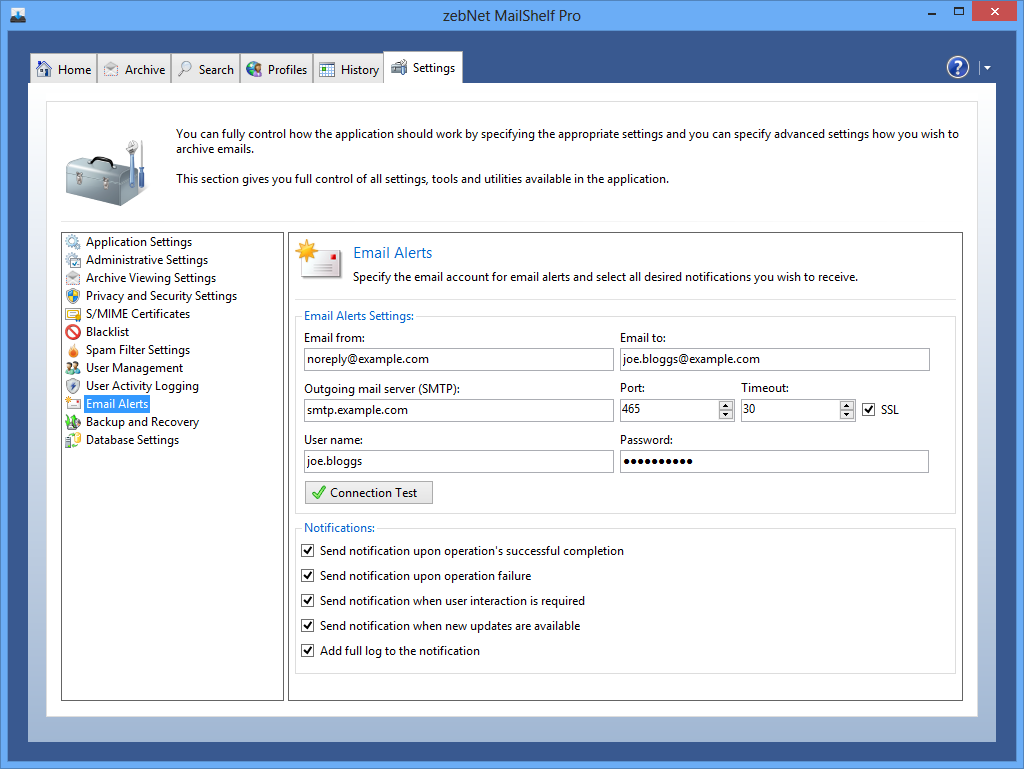Click the User name input field
The image size is (1024, 769).
[x=459, y=462]
